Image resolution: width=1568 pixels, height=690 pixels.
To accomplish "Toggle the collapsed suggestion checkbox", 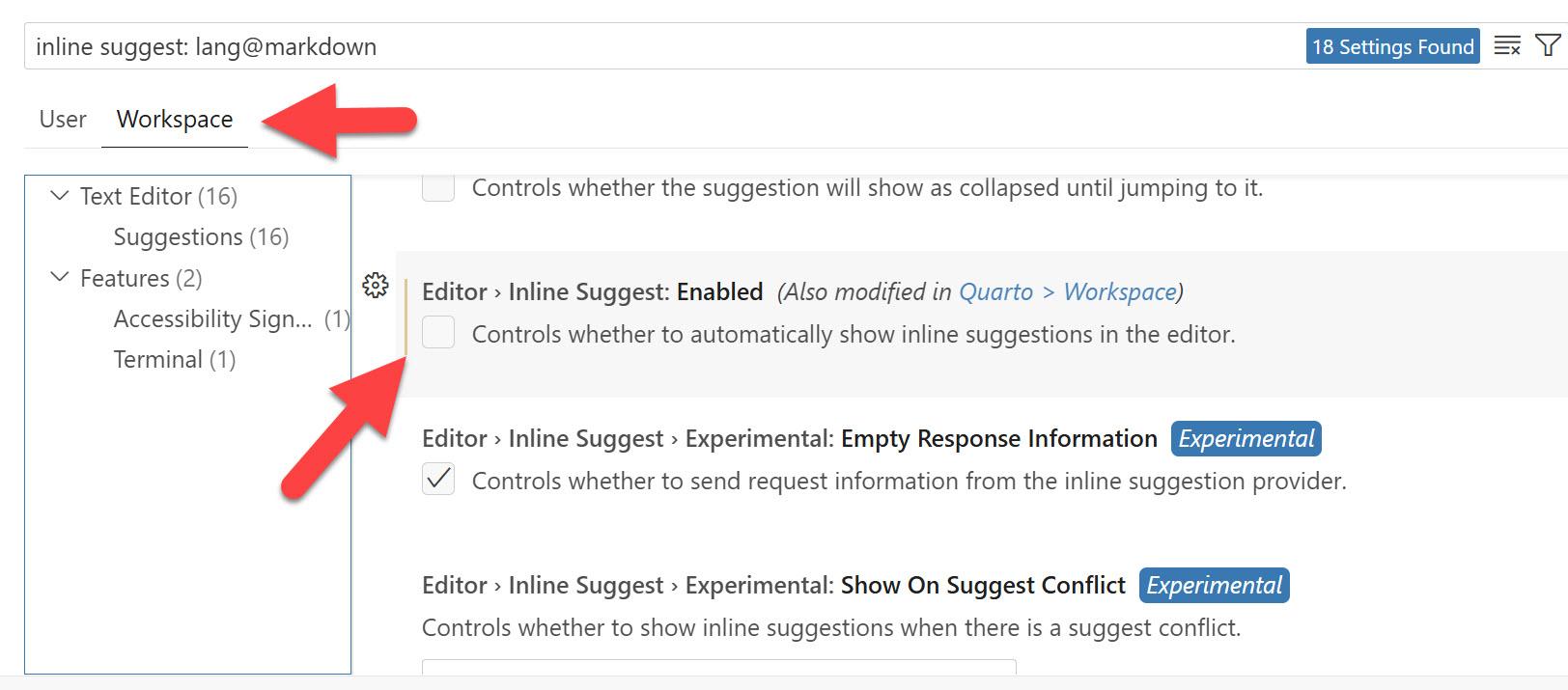I will tap(438, 187).
